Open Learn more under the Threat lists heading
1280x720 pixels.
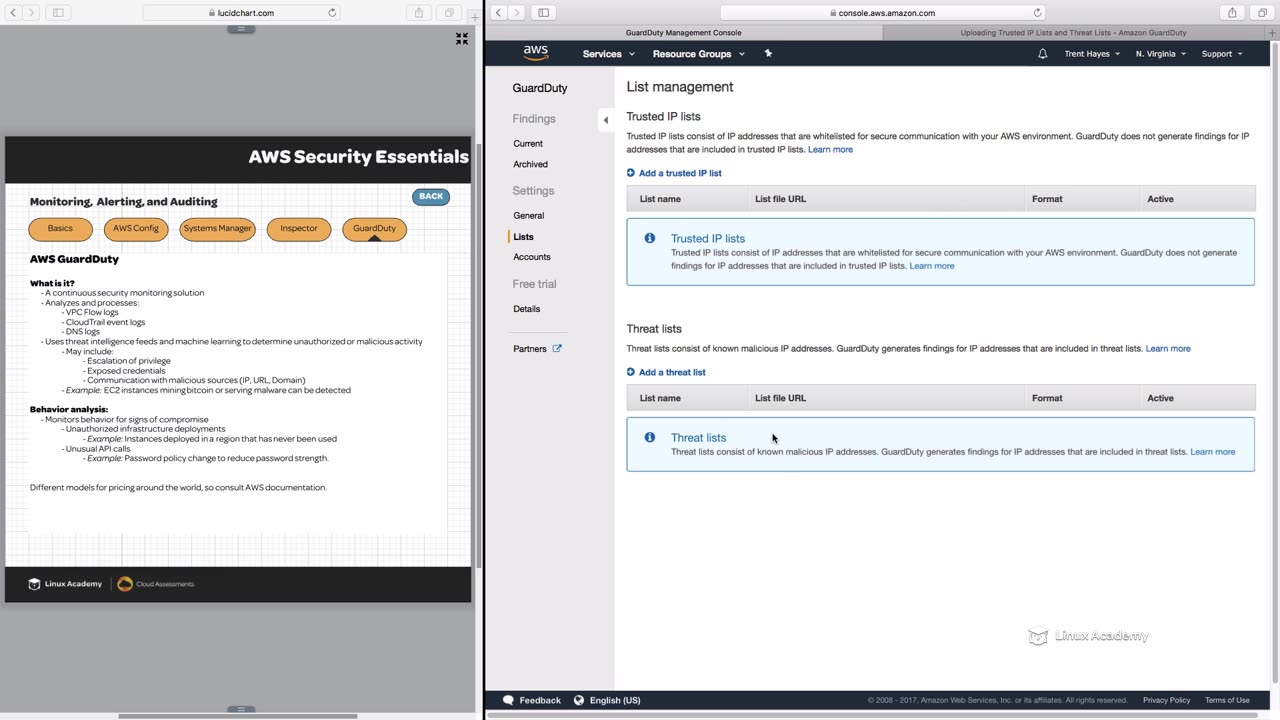click(1168, 349)
